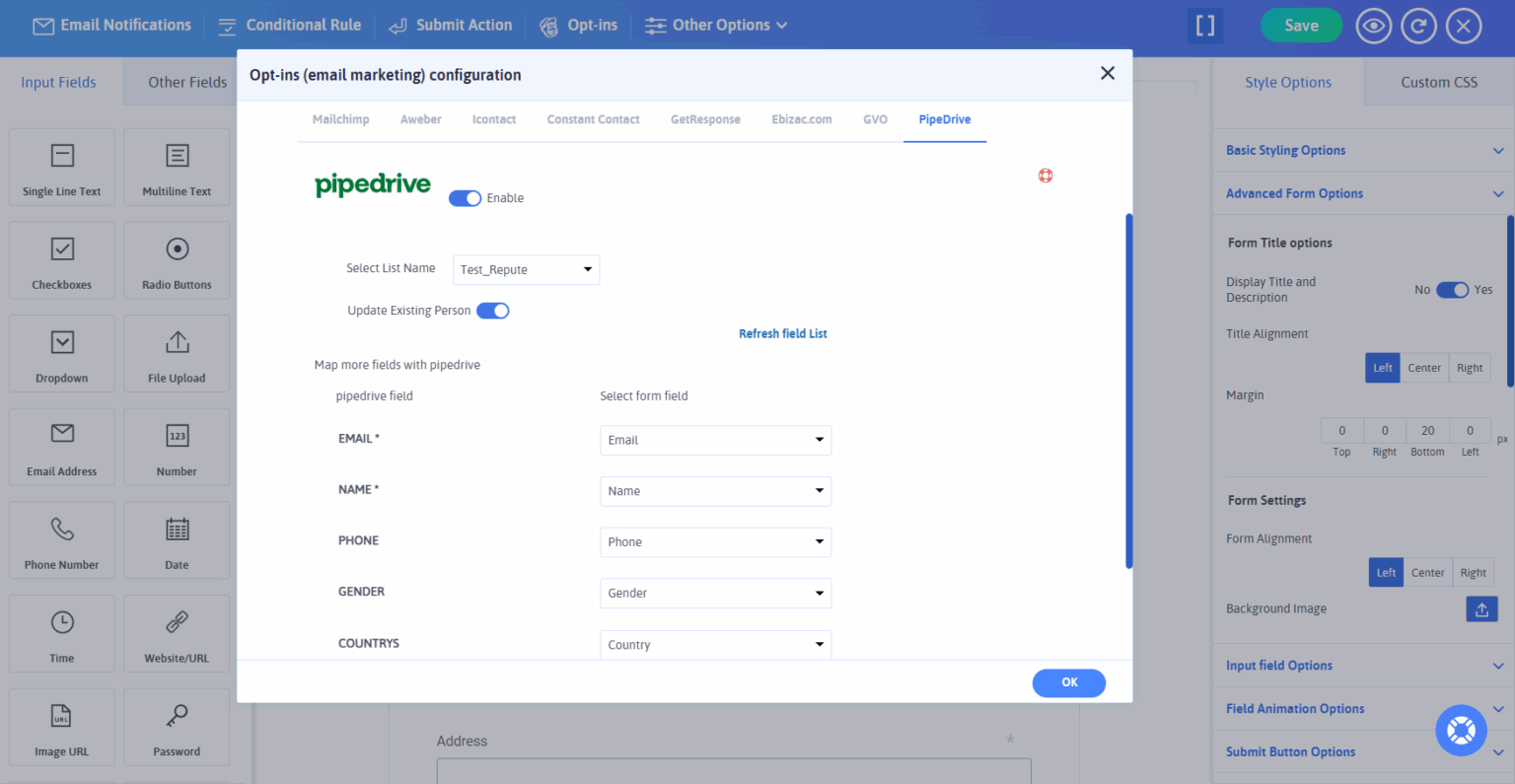The height and width of the screenshot is (784, 1515).
Task: Click the reset/refresh circular arrow icon
Action: [x=1418, y=26]
